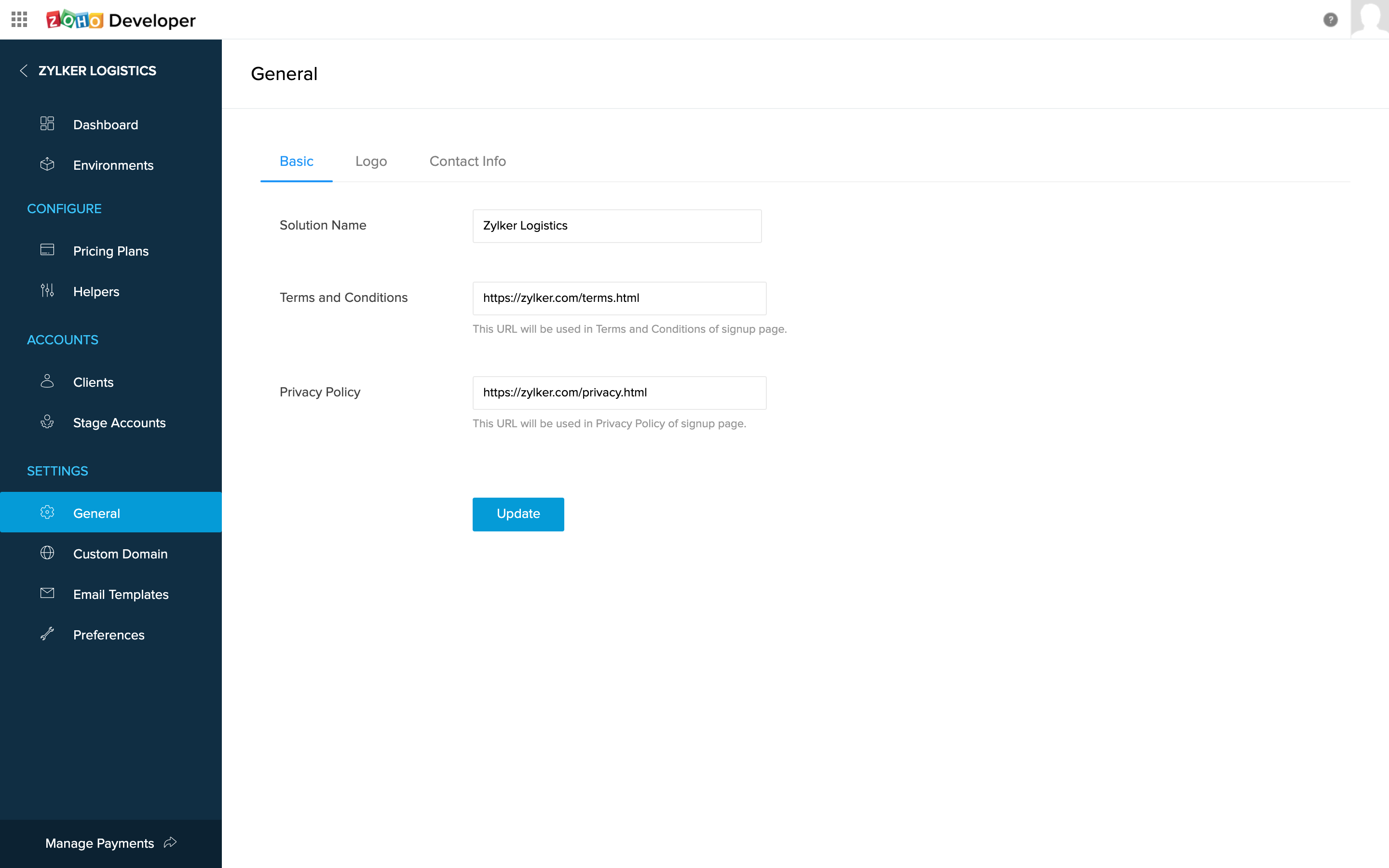Click the Helpers sliders icon
Viewport: 1389px width, 868px height.
click(47, 291)
